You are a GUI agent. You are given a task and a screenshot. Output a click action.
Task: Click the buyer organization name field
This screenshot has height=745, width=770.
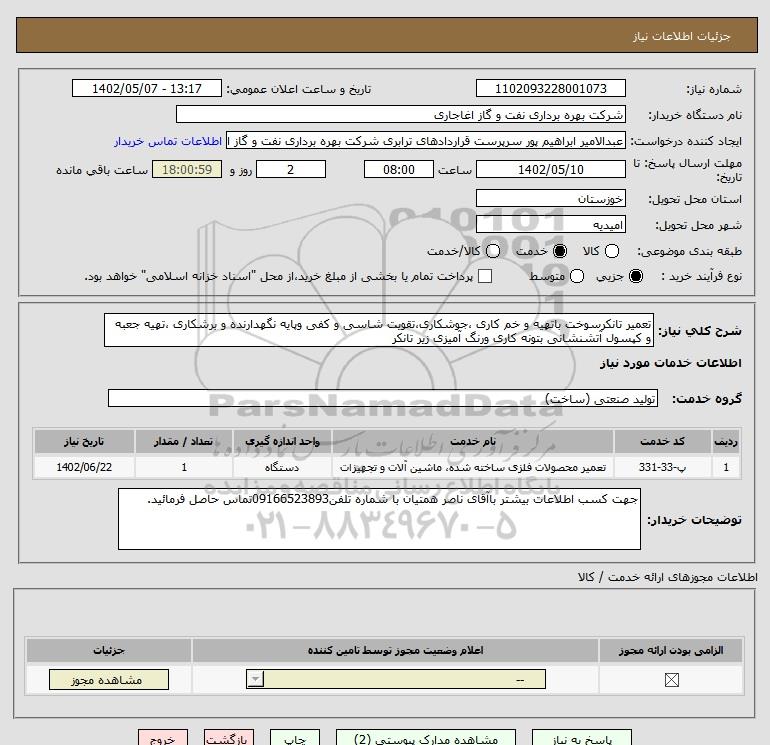tap(401, 115)
